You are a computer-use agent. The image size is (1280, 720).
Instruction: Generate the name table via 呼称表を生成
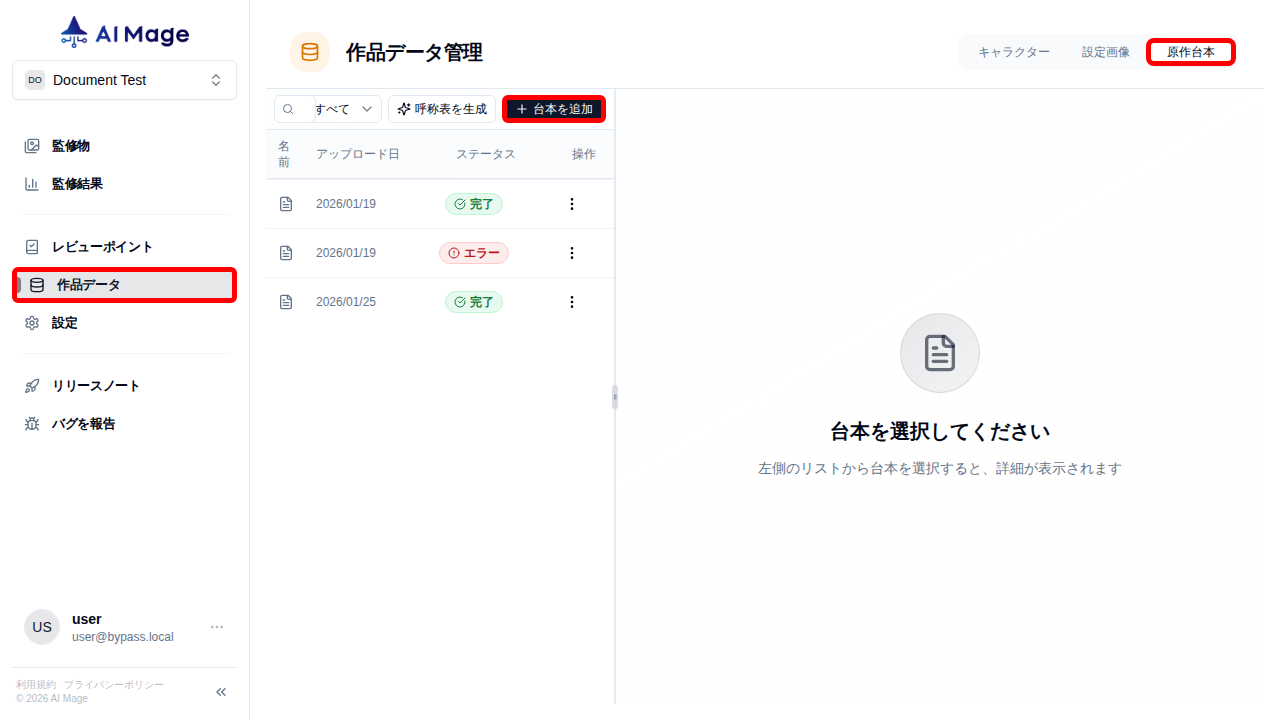pos(442,108)
